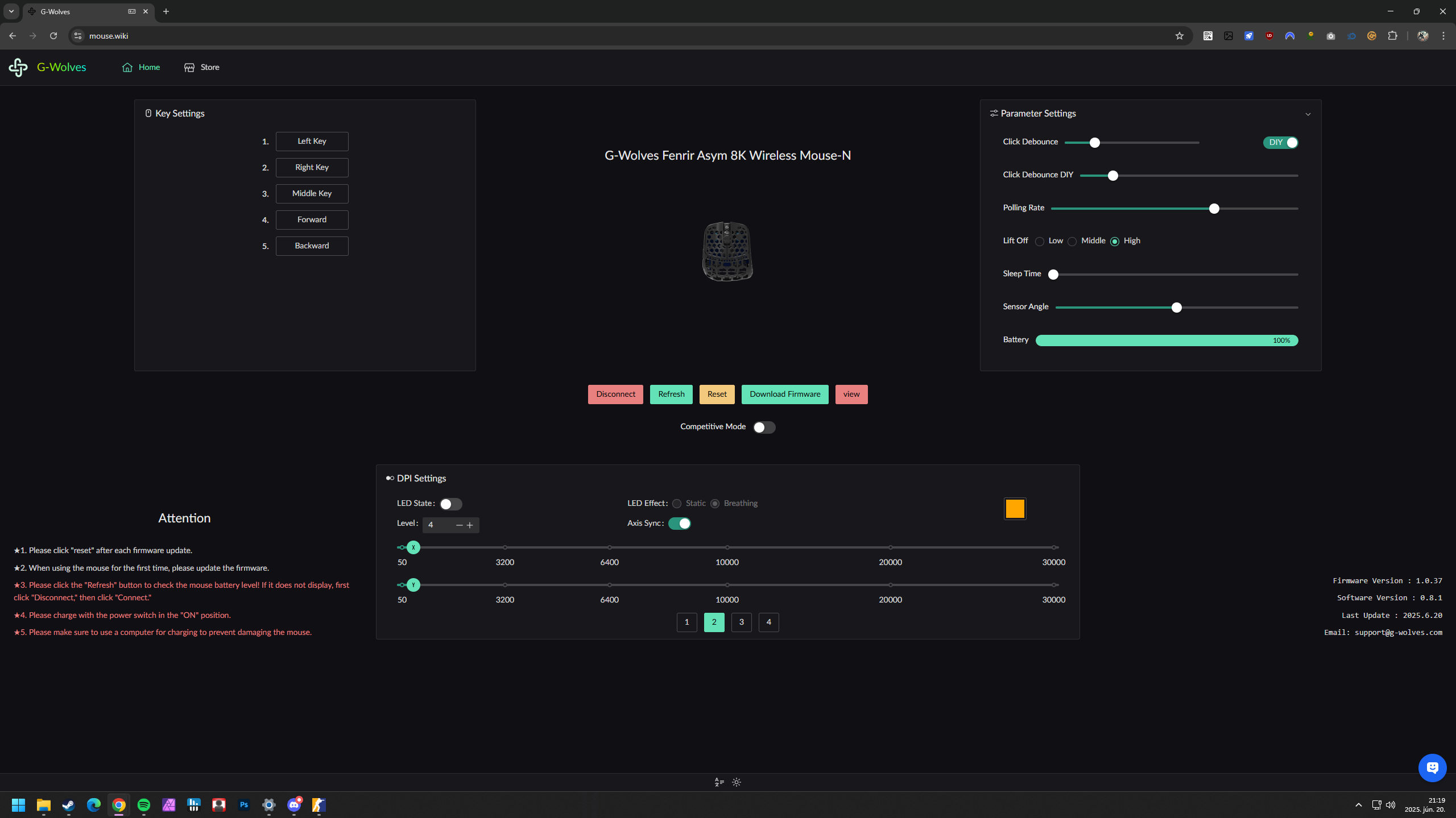Viewport: 1456px width, 818px height.
Task: Click the Chrome profile avatar icon
Action: click(1423, 36)
